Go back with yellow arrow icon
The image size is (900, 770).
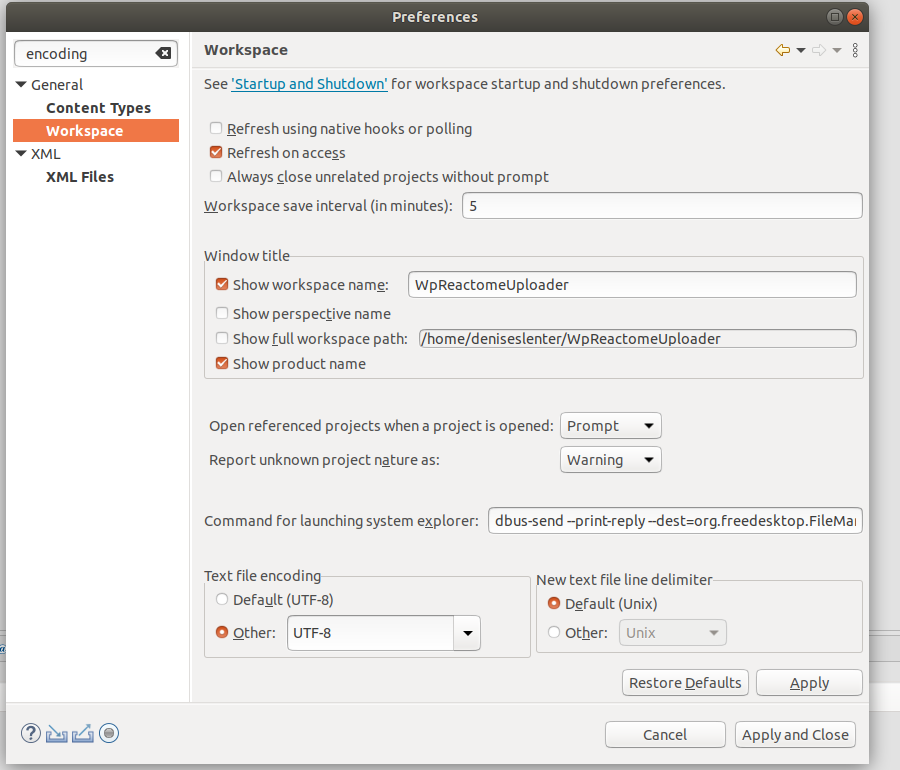(782, 50)
